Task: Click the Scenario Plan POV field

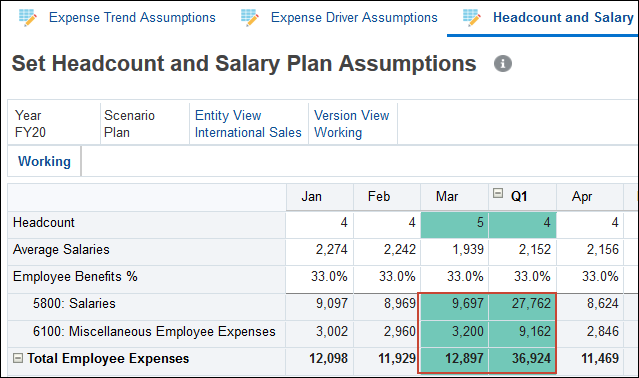Action: [x=145, y=124]
